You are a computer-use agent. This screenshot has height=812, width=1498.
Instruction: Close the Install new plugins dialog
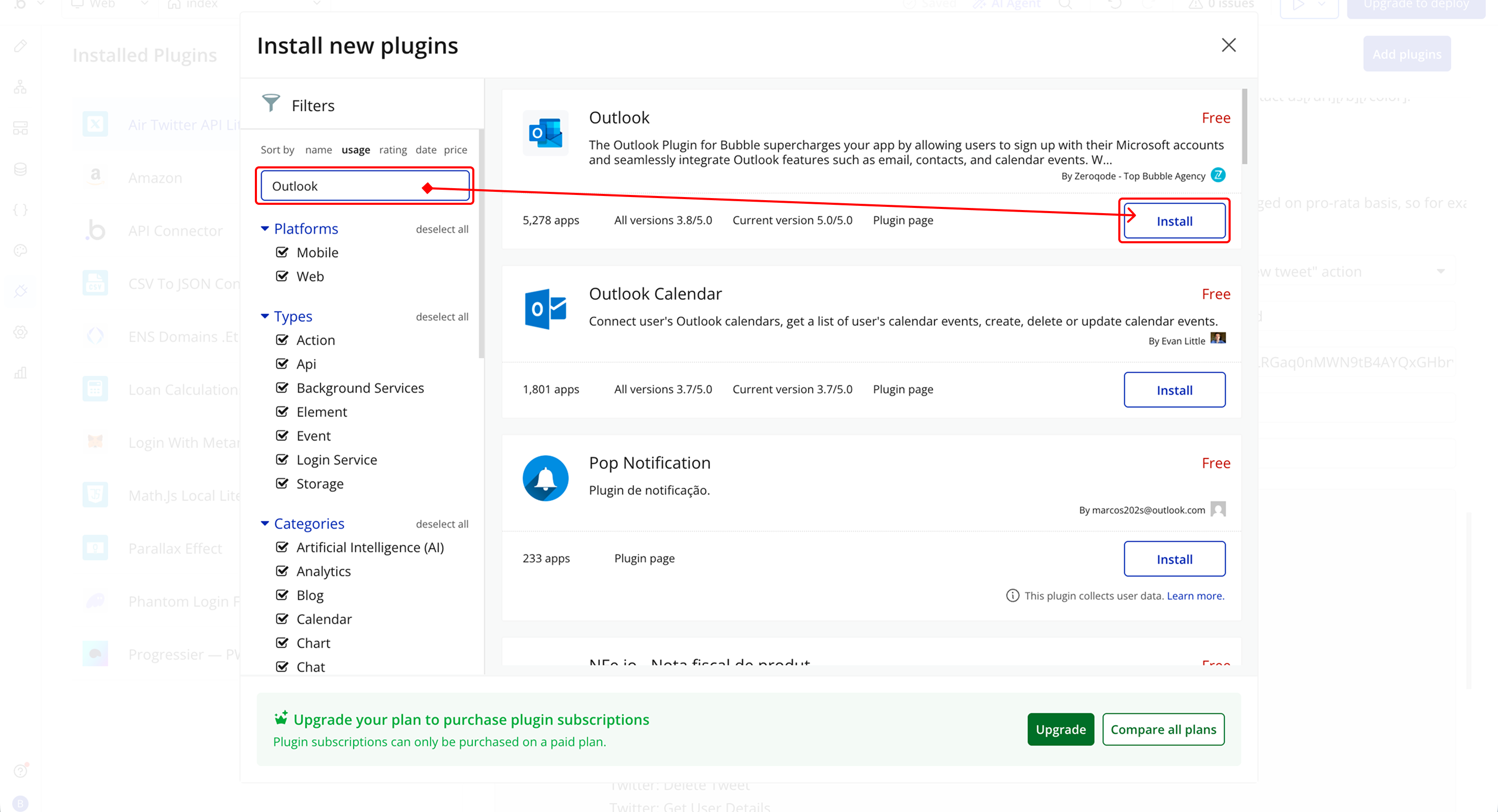coord(1228,45)
